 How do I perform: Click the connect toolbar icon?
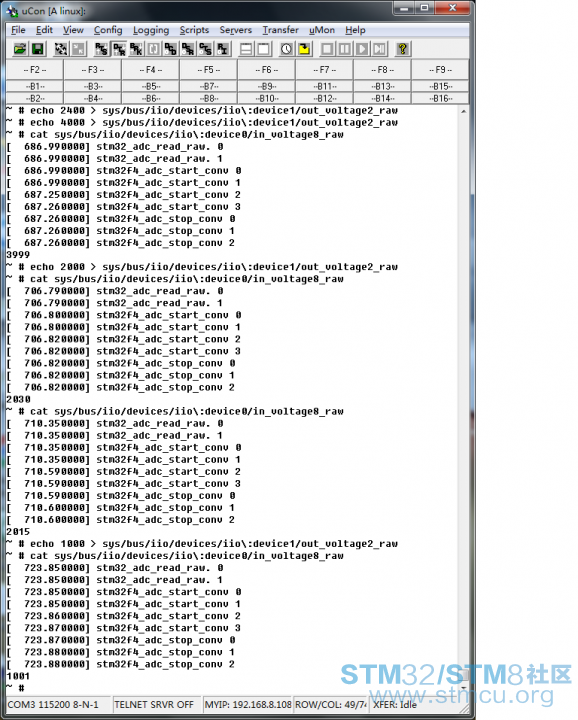[61, 49]
